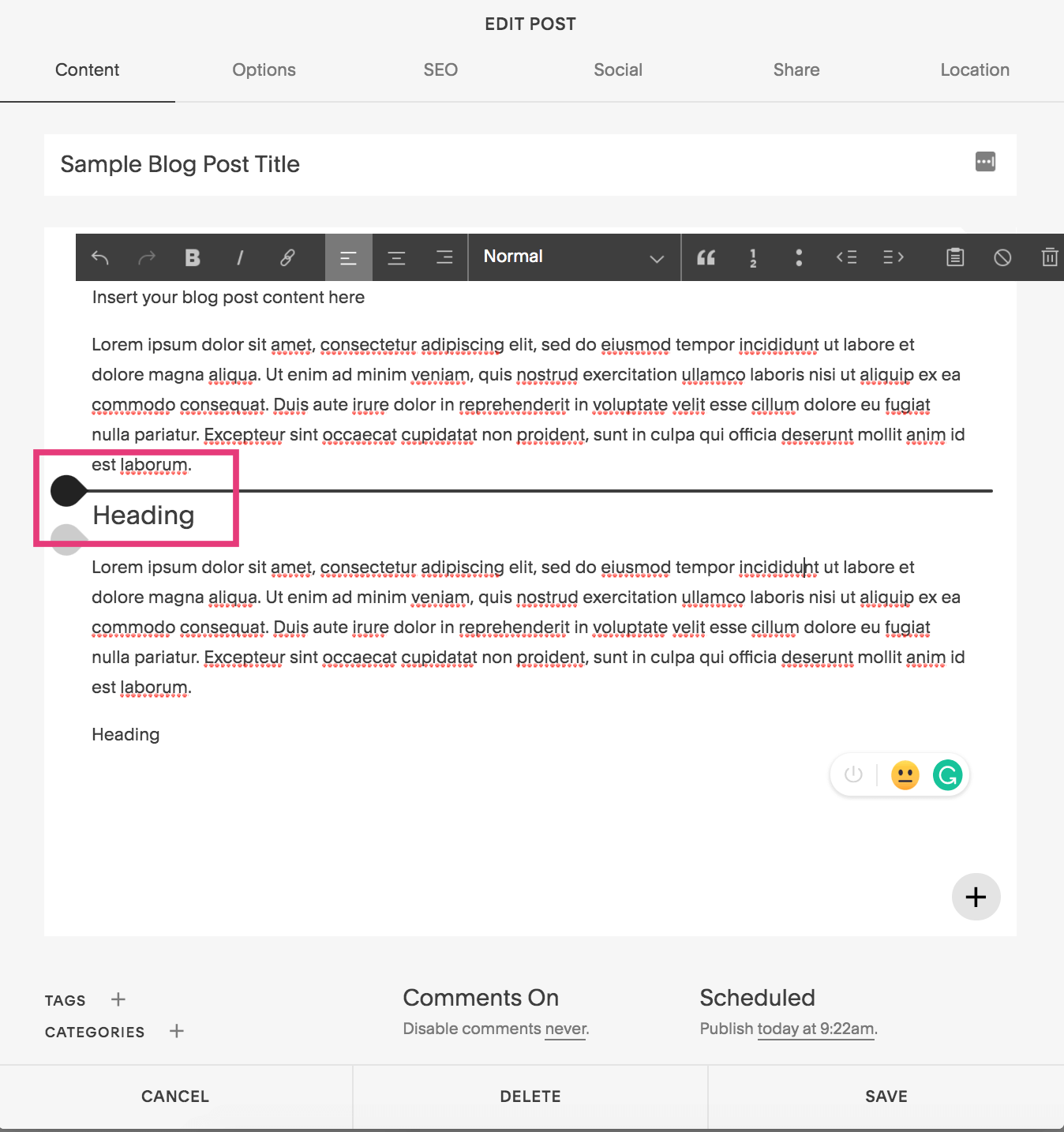This screenshot has width=1064, height=1132.
Task: Open the Grammarly assistant icon
Action: tap(947, 775)
